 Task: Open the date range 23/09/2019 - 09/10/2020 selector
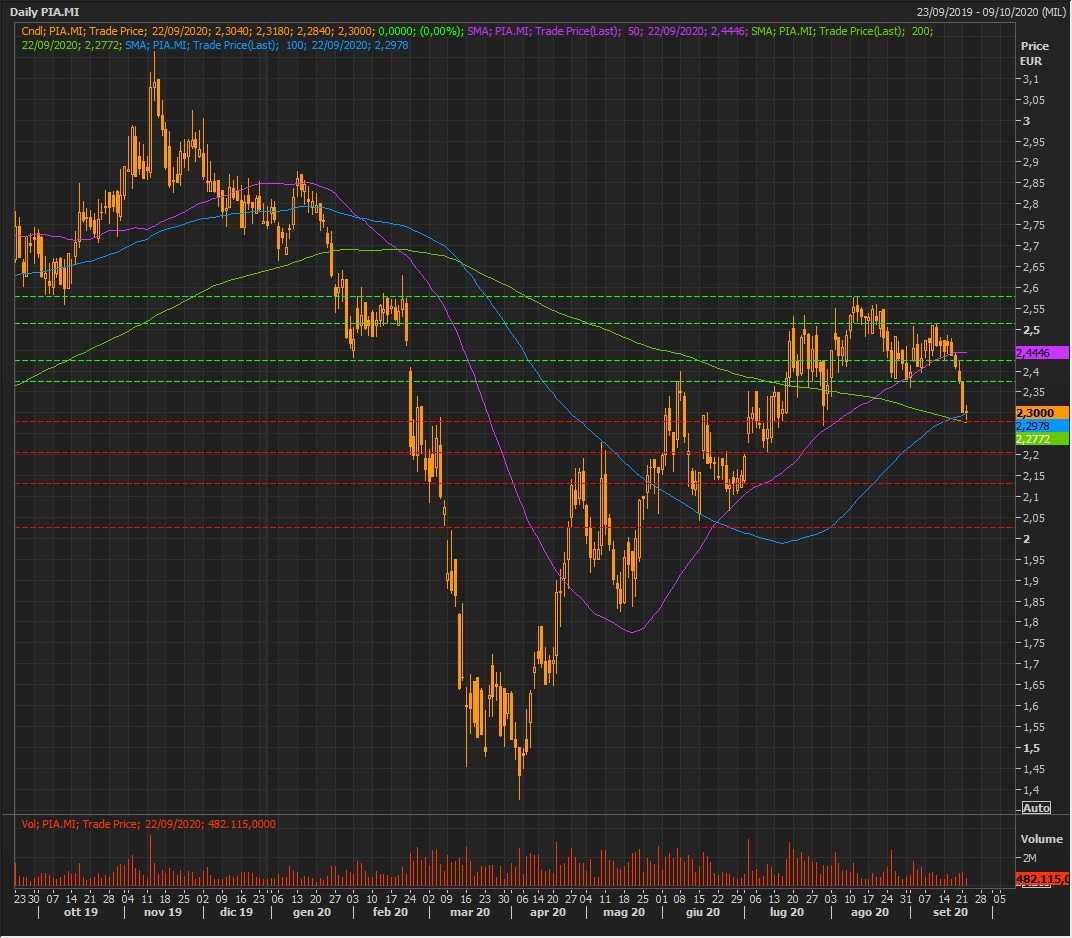point(990,12)
